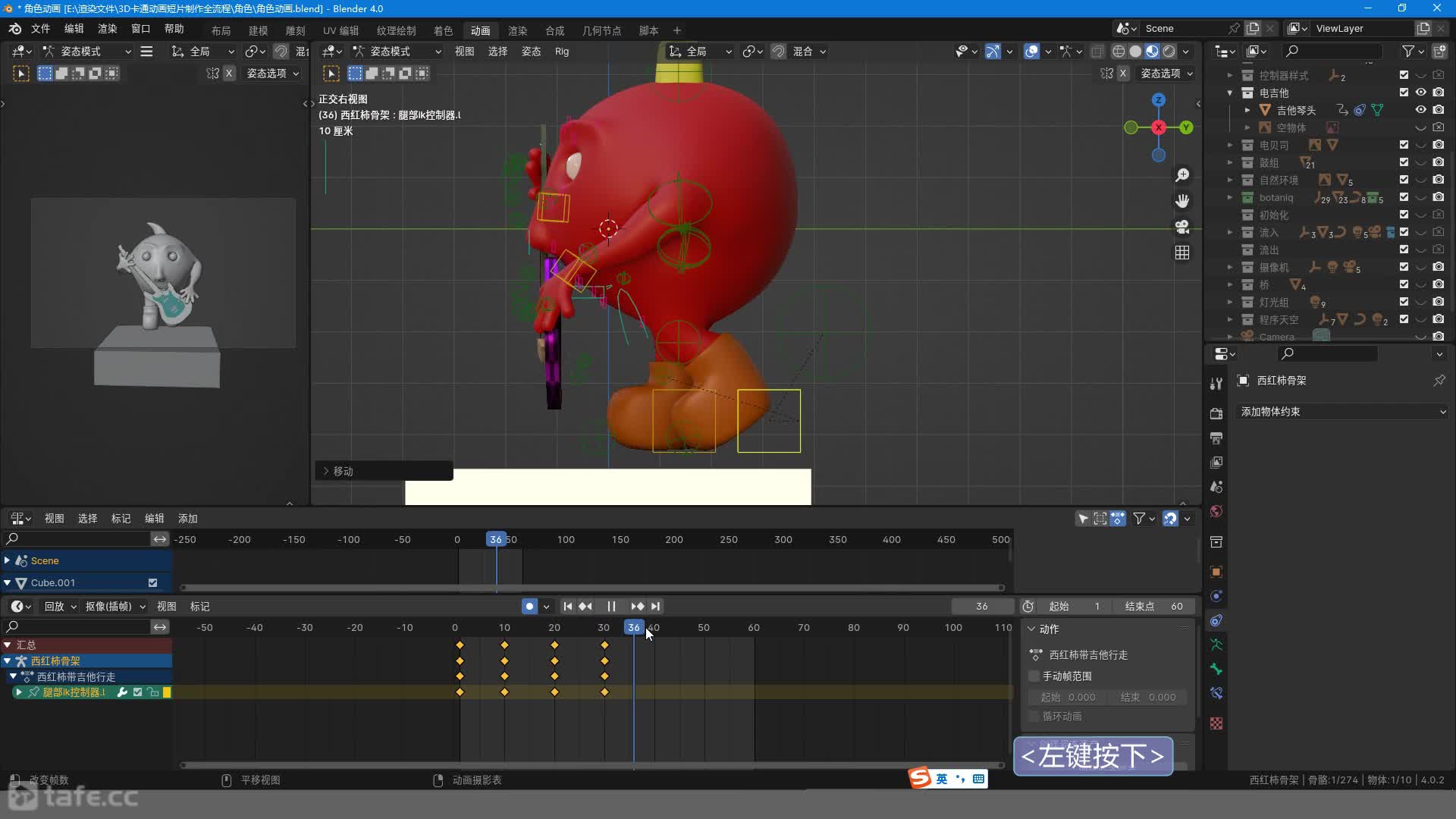Open the Armature data properties tab

[x=1216, y=645]
